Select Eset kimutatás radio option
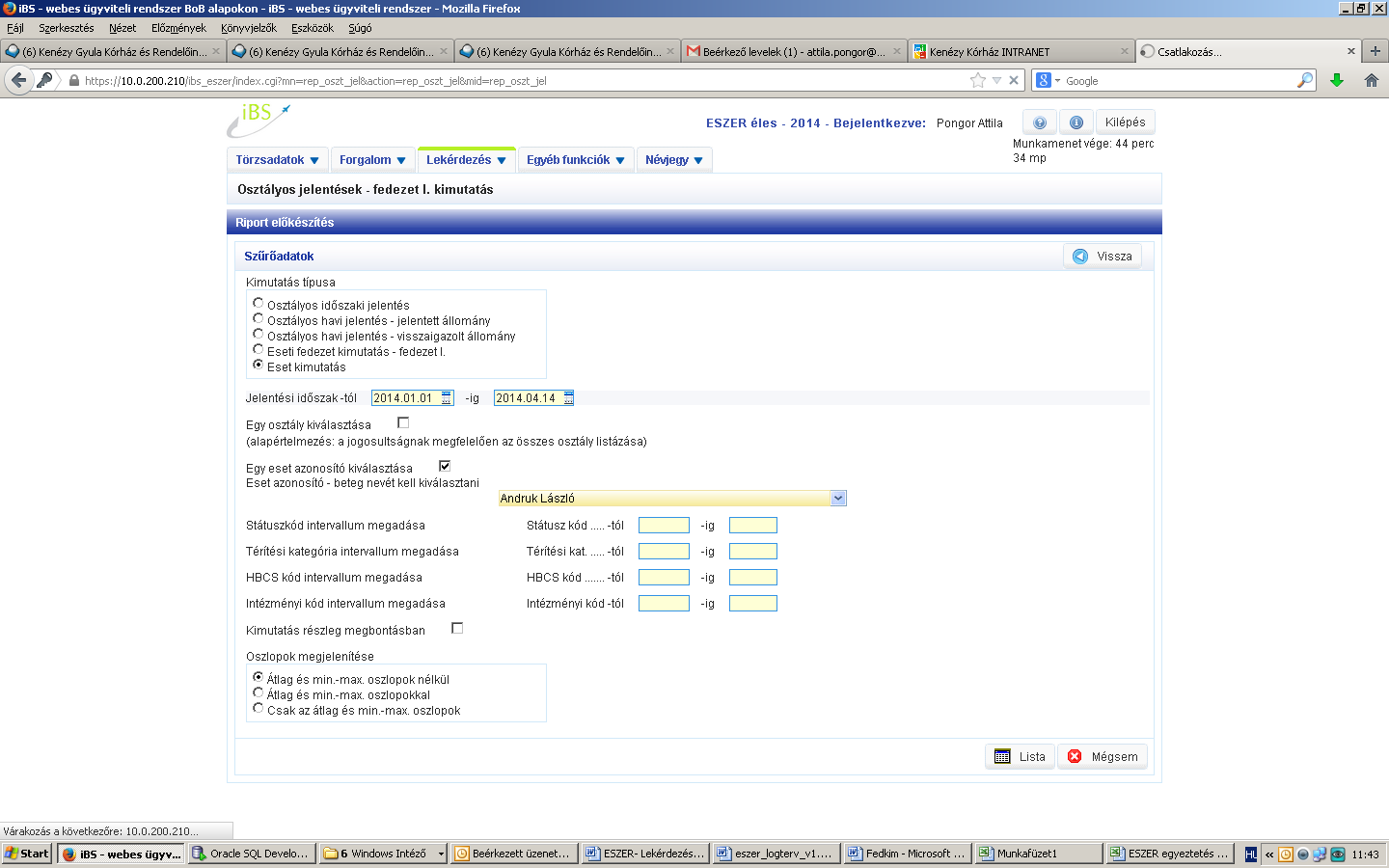This screenshot has width=1389, height=868. coord(258,365)
